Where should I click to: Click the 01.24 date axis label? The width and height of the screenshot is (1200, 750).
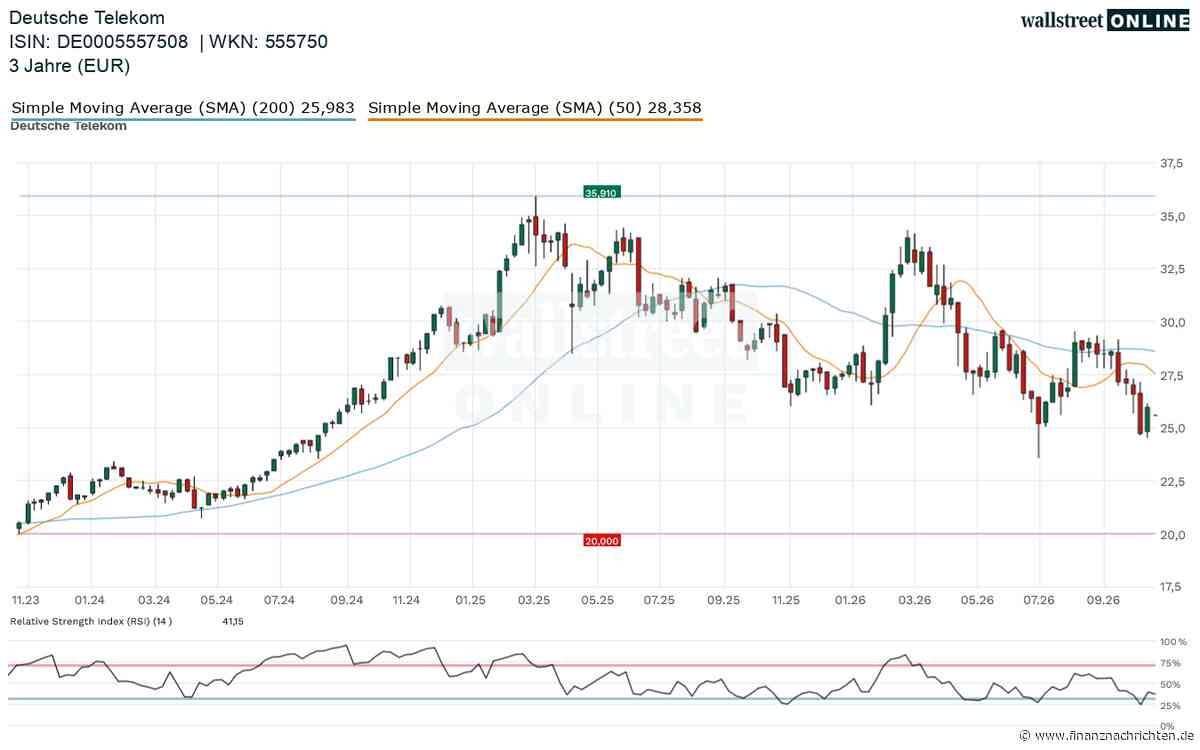[90, 600]
